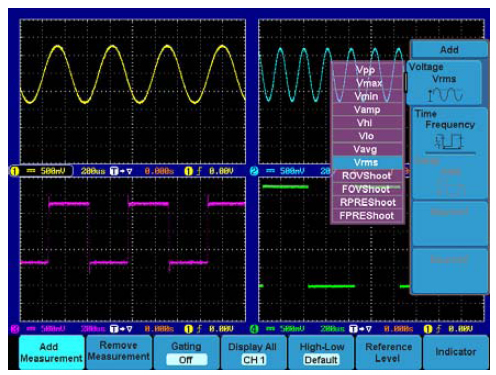Select ROVShoot in the measurement list
Viewport: 496px width, 375px height.
coord(367,176)
